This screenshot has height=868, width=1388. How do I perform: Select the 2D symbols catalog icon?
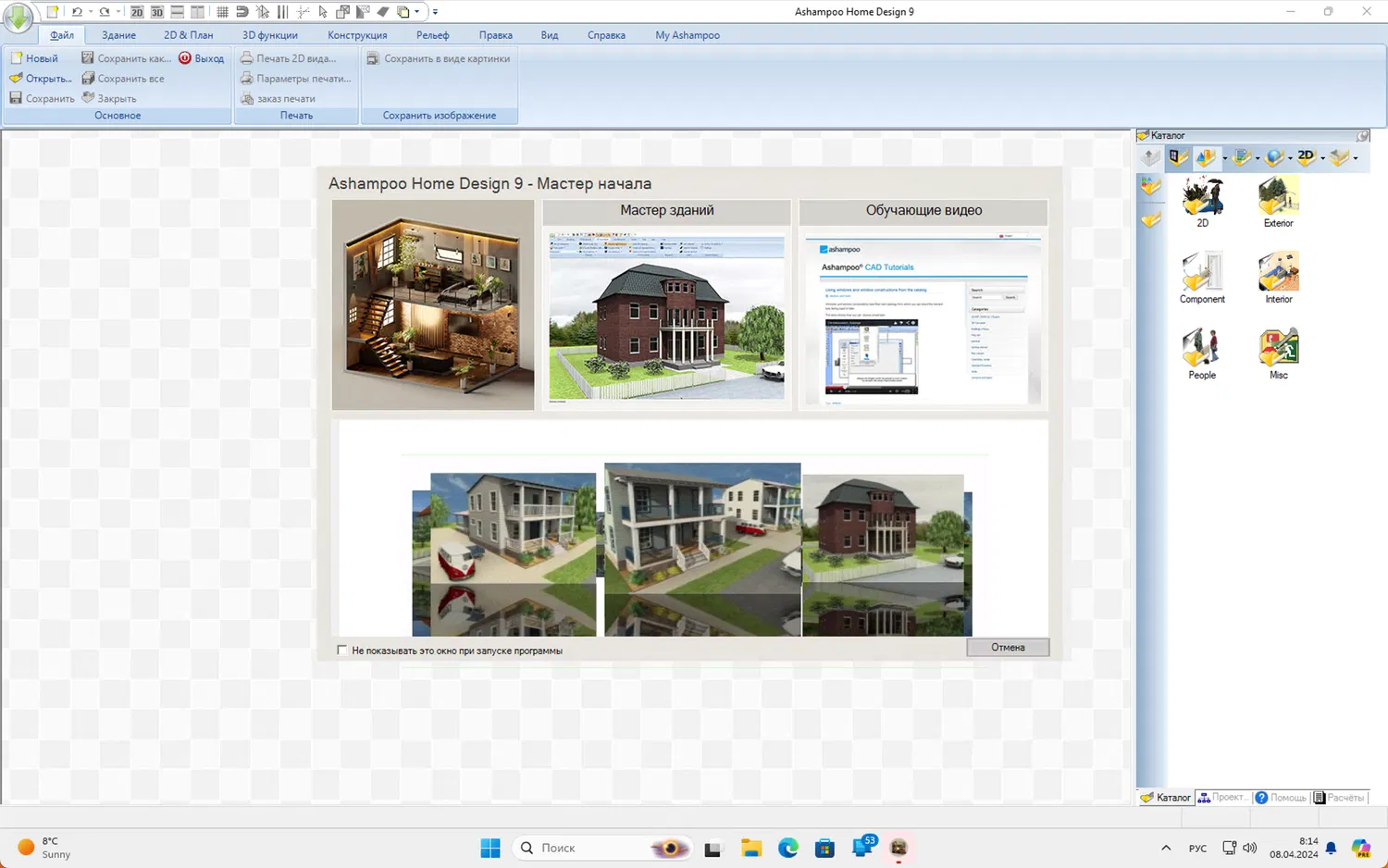pos(1306,157)
